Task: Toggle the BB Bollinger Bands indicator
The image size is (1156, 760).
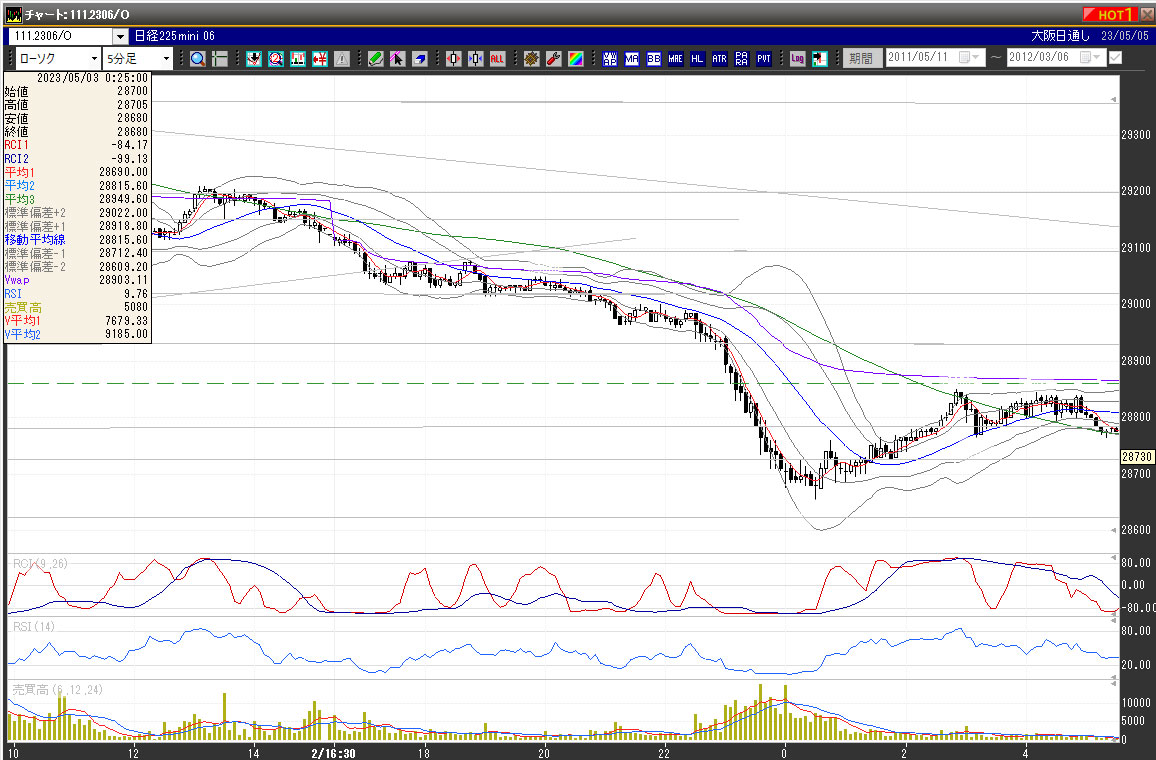Action: click(654, 59)
